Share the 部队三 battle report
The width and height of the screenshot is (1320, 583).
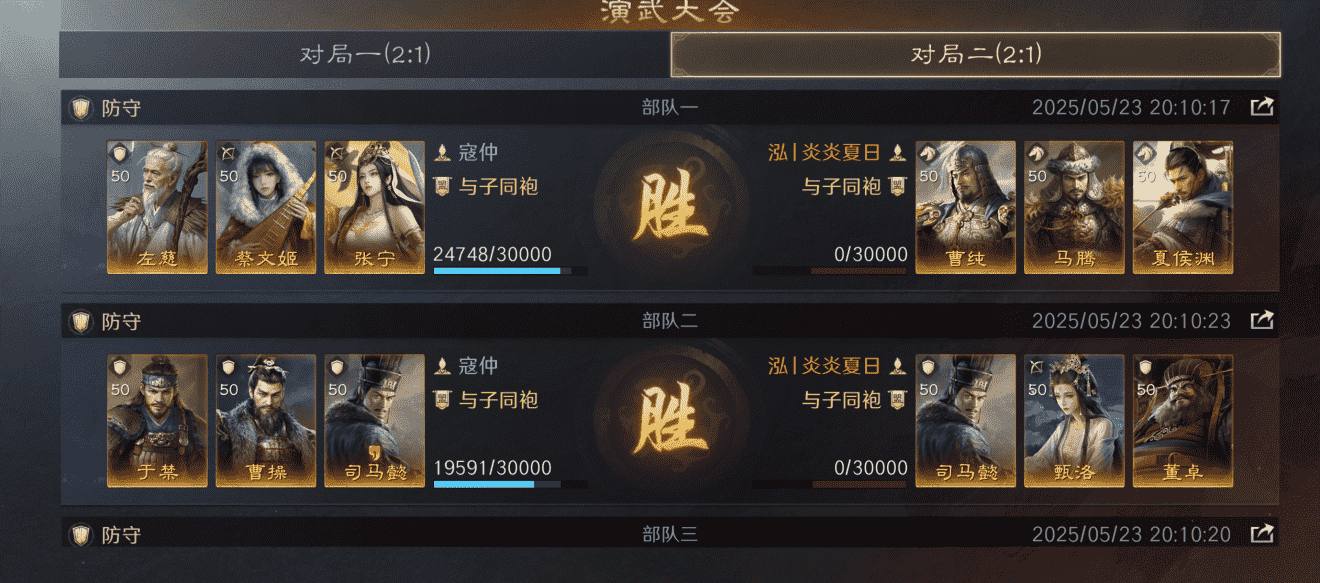[x=1262, y=534]
